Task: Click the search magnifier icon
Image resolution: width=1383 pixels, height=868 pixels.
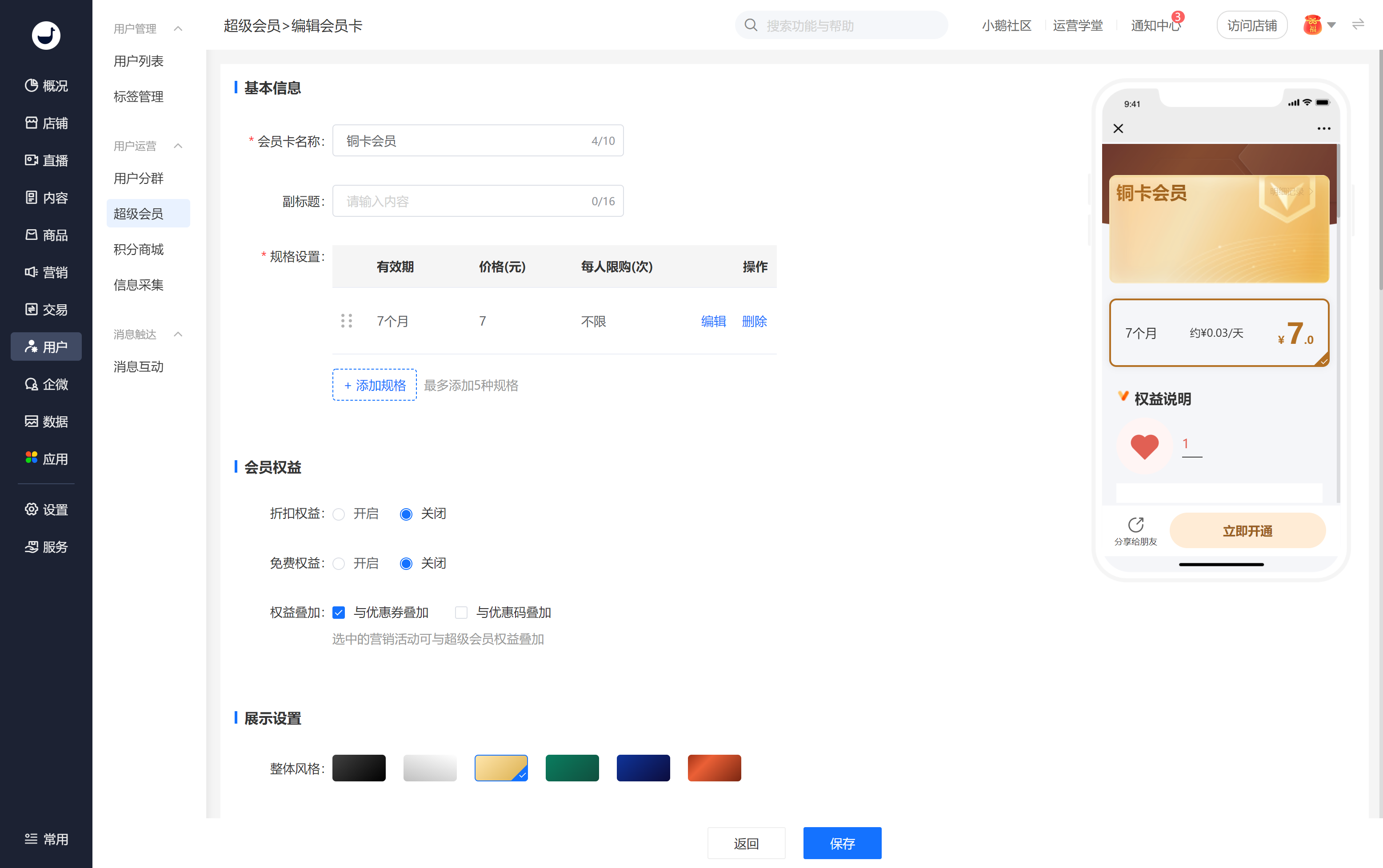Action: point(751,25)
